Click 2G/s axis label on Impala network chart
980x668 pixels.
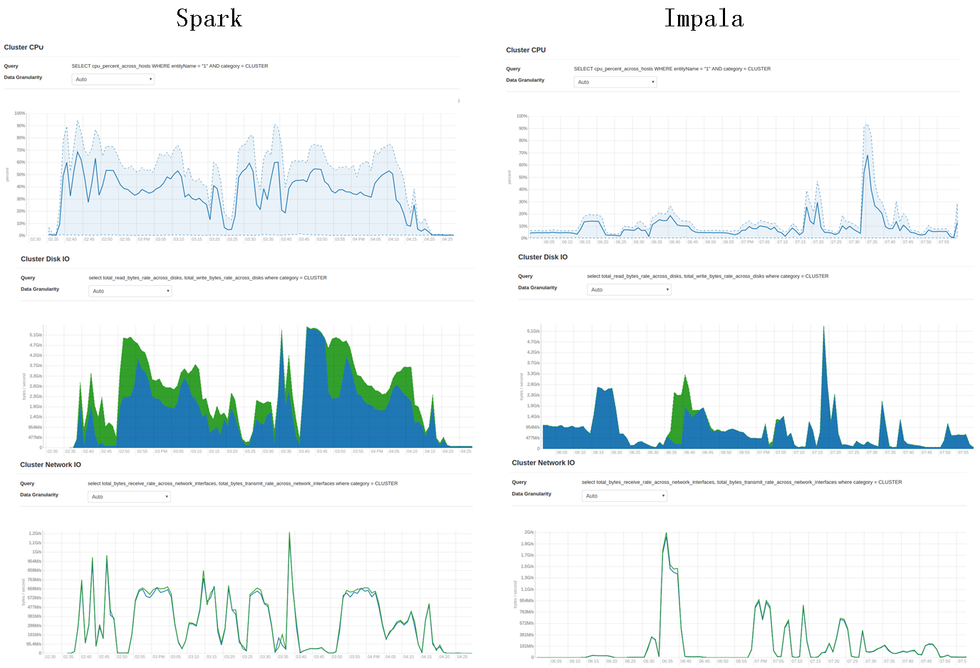[x=529, y=532]
